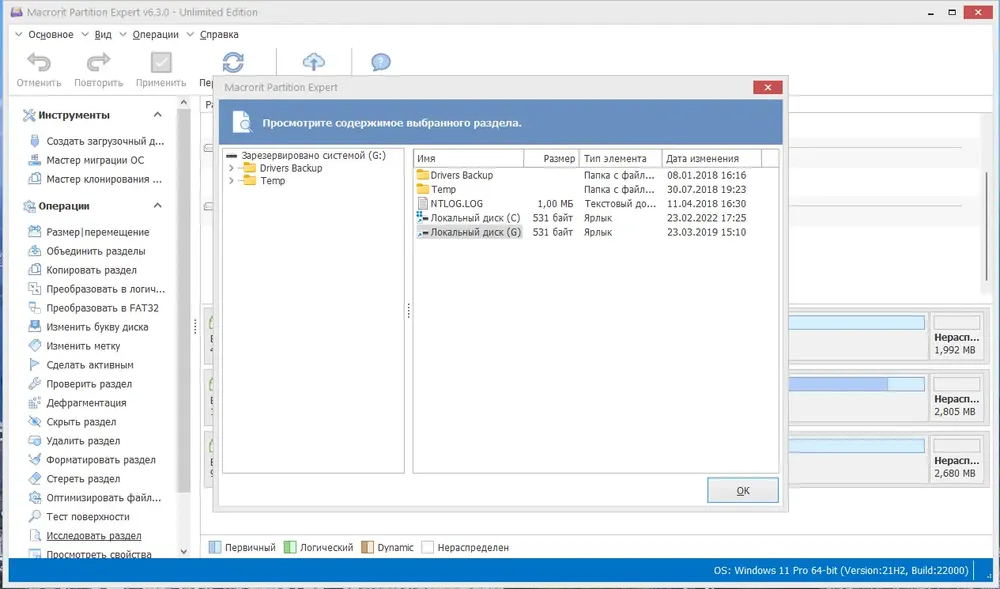The image size is (1000, 589).
Task: Collapse the Операции section chevron
Action: click(158, 206)
